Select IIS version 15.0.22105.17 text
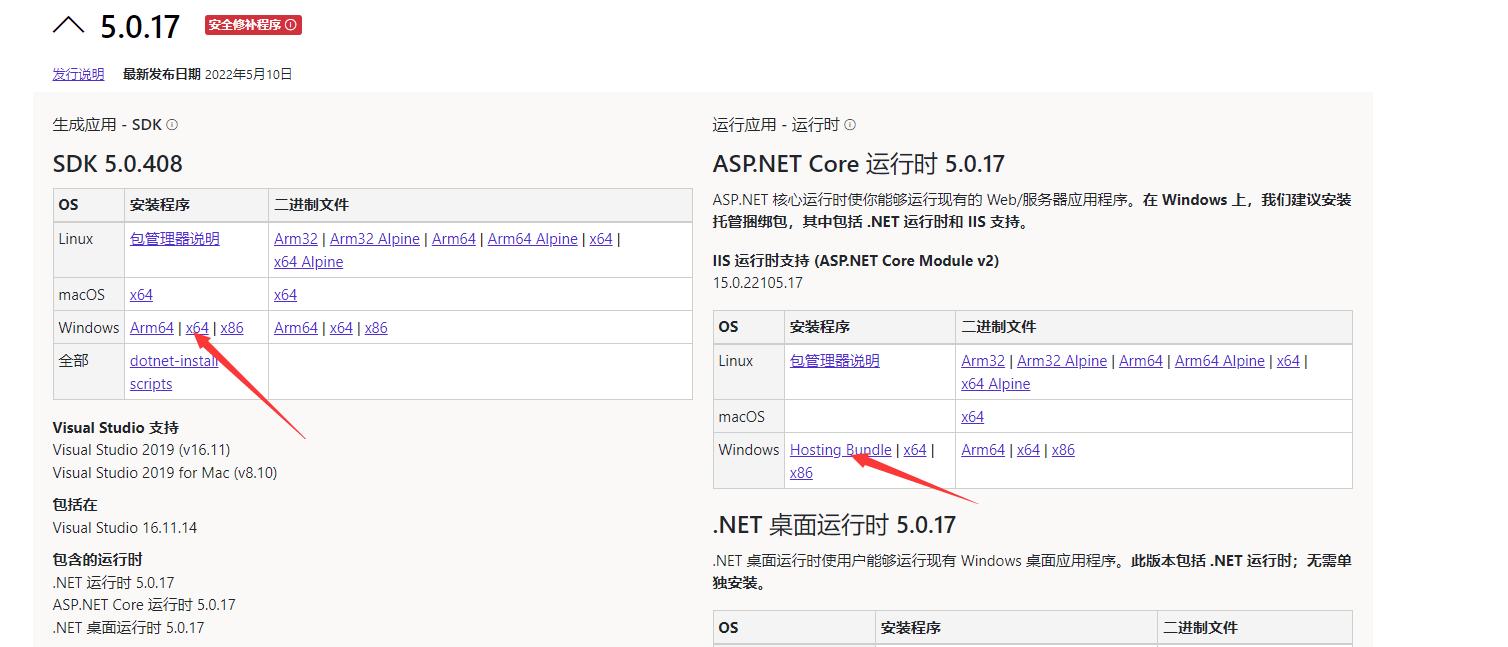The image size is (1508, 647). point(758,283)
